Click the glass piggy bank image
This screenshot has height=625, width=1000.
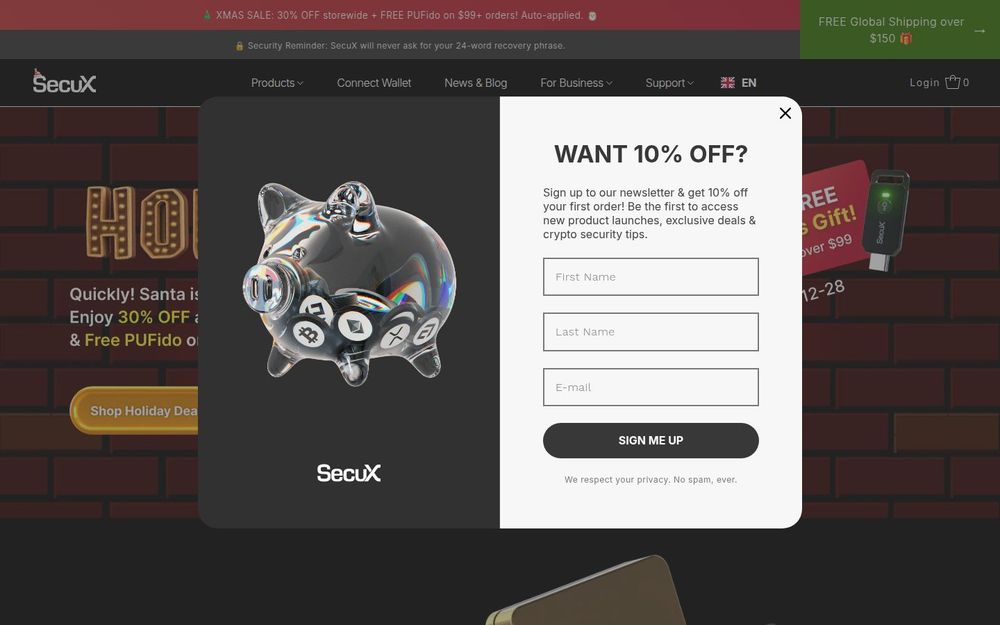tap(349, 284)
